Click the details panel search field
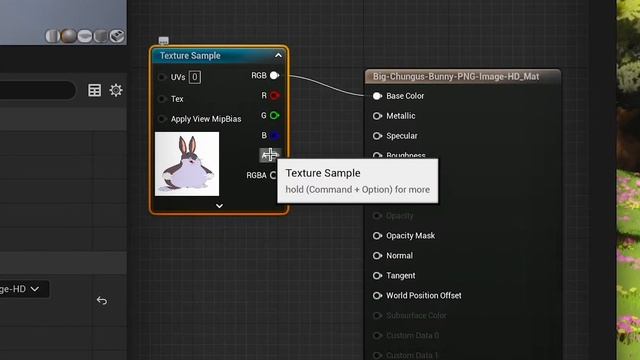 [38, 90]
